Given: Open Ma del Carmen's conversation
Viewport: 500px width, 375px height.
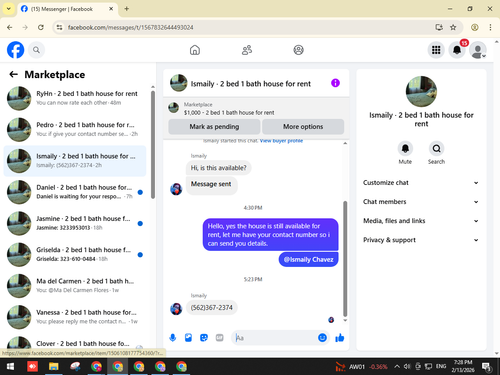Looking at the screenshot, I should coord(75,286).
